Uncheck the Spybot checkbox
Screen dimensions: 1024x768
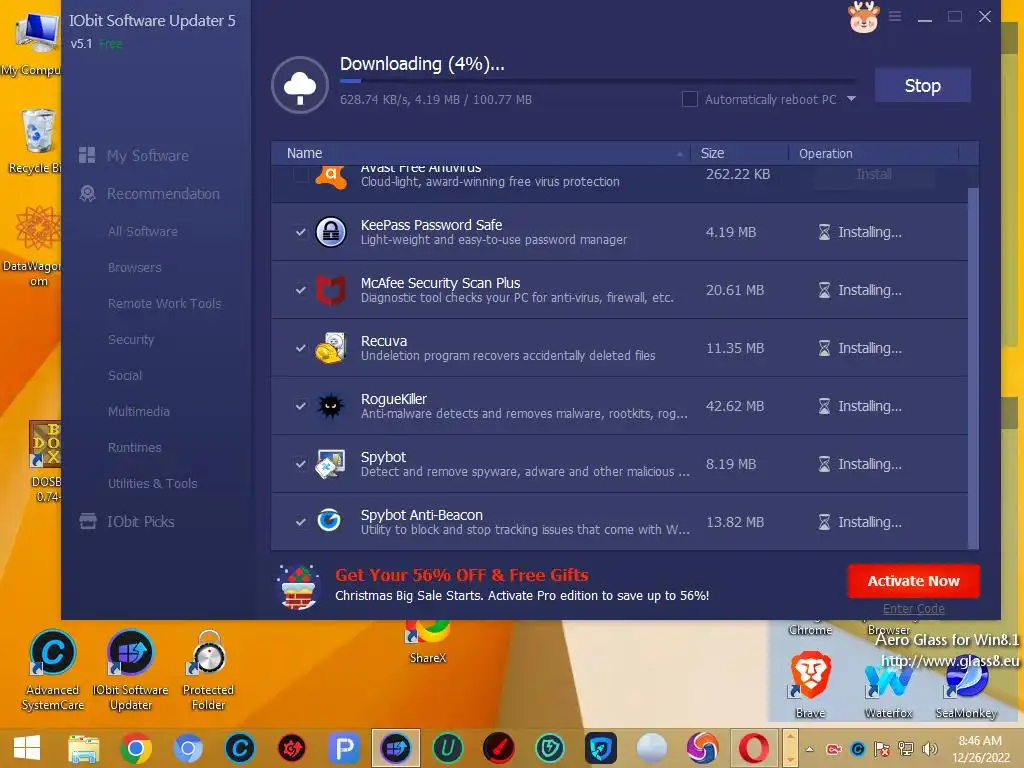300,464
